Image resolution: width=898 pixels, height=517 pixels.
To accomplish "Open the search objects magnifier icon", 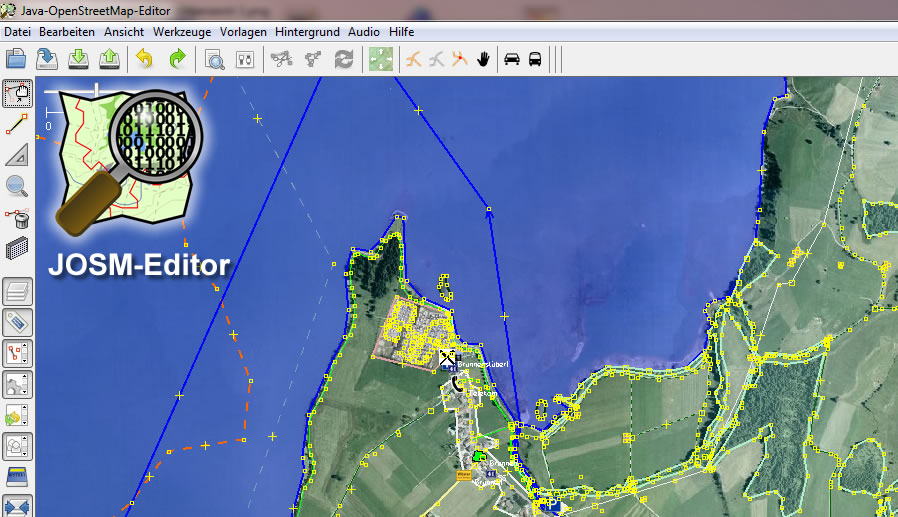I will [x=214, y=60].
